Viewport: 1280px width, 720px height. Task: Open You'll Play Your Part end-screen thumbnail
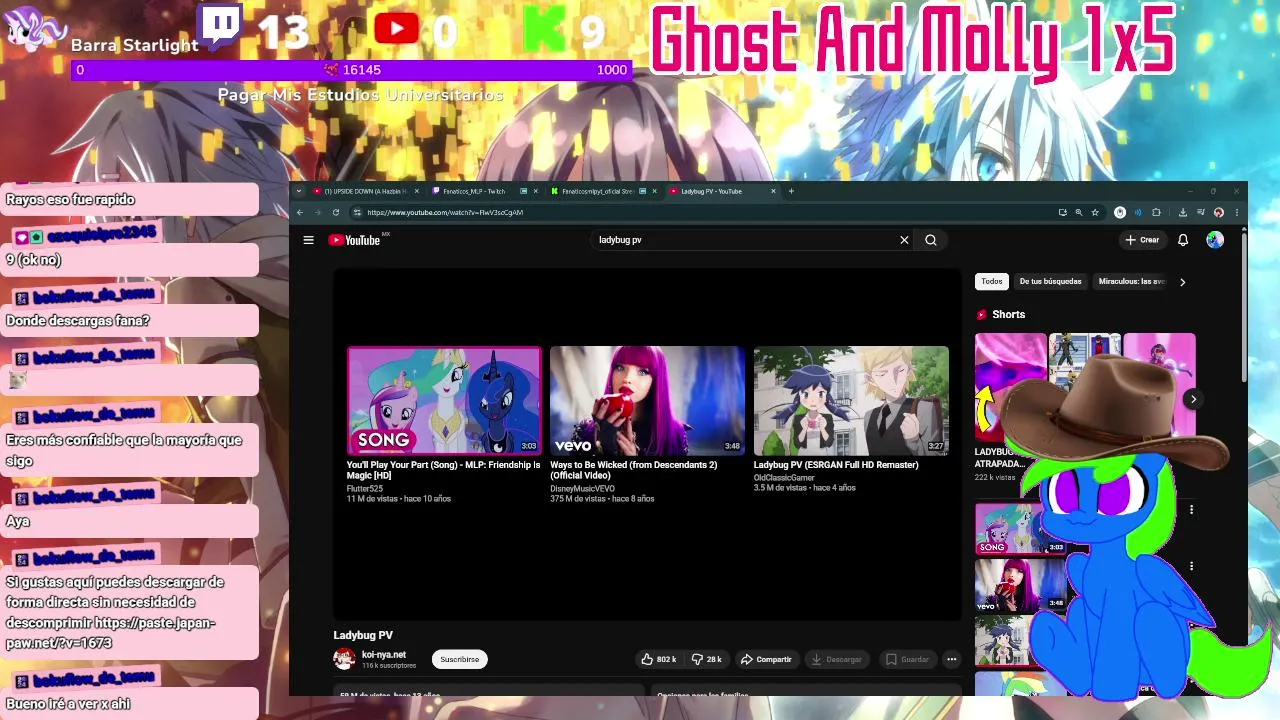[x=444, y=401]
